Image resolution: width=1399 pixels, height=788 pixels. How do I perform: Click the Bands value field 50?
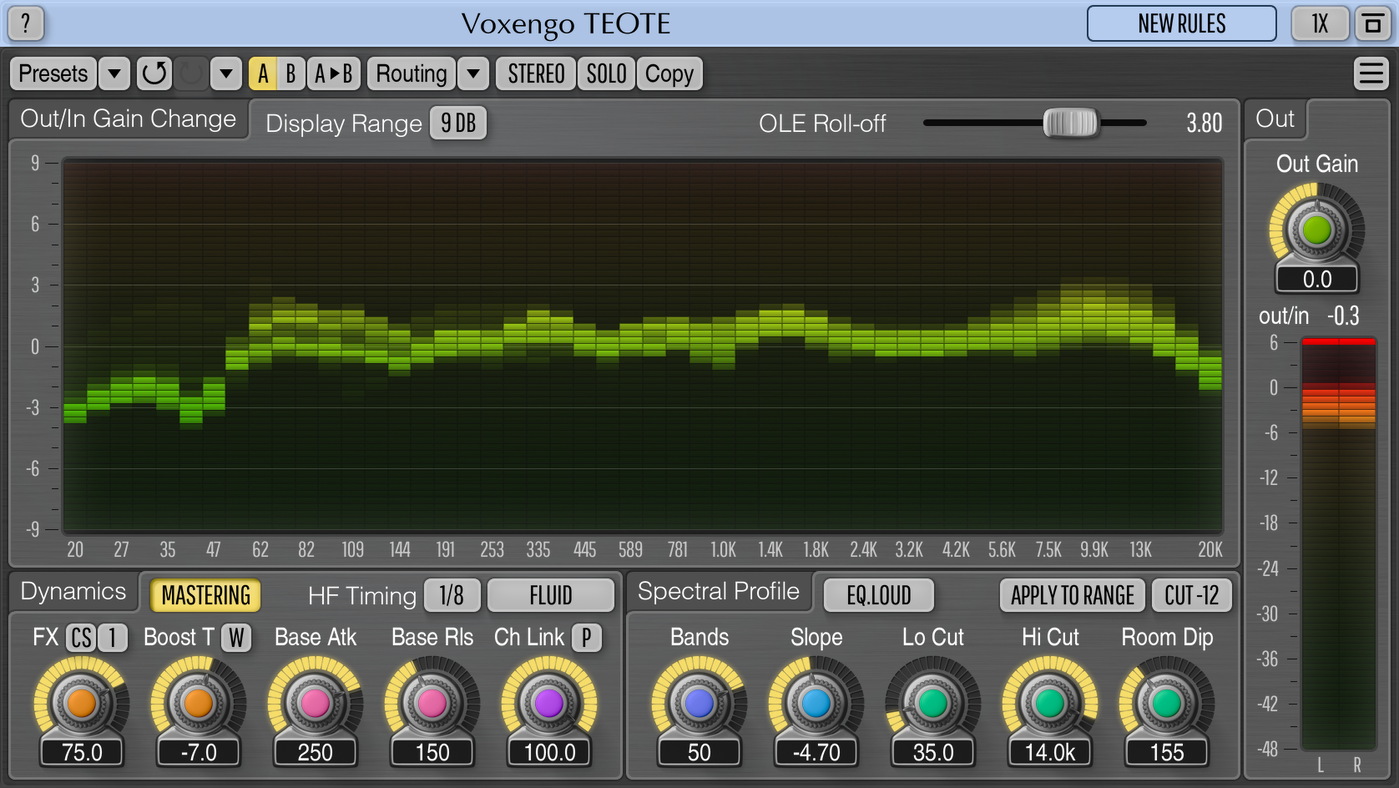tap(699, 752)
